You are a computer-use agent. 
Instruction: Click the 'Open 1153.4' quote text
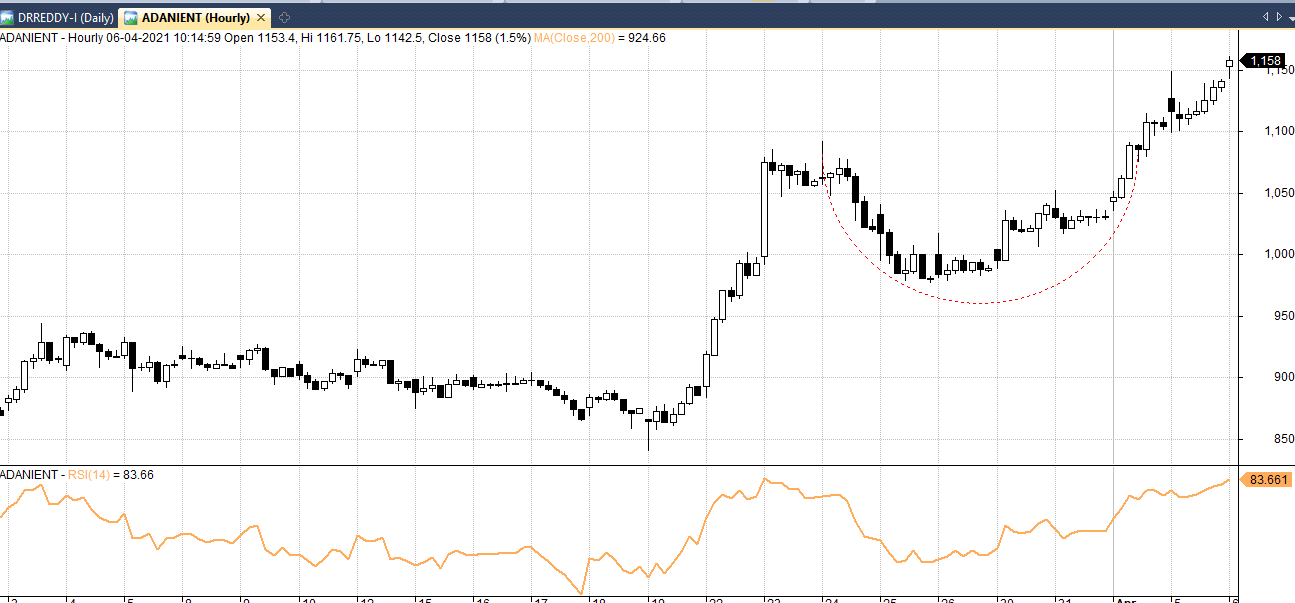(262, 38)
